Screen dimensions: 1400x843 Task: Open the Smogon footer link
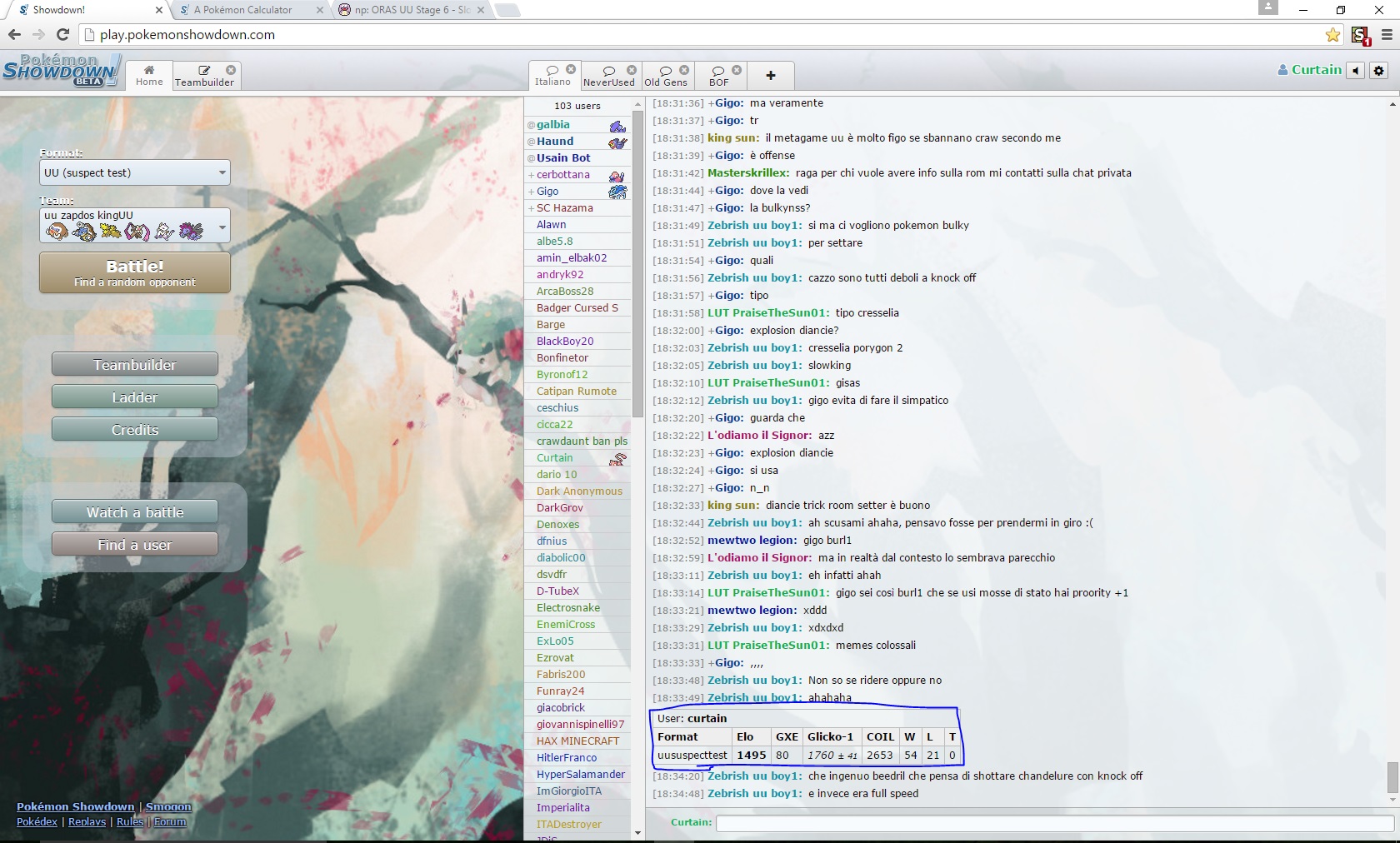168,806
